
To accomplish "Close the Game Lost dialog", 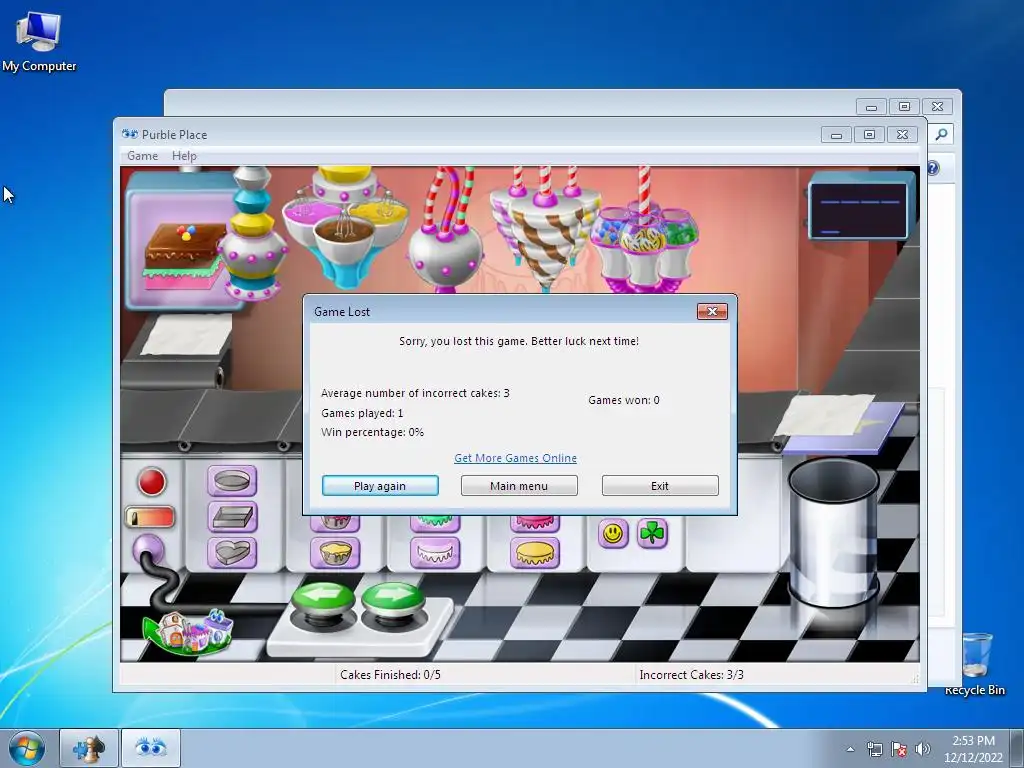I will click(x=712, y=312).
